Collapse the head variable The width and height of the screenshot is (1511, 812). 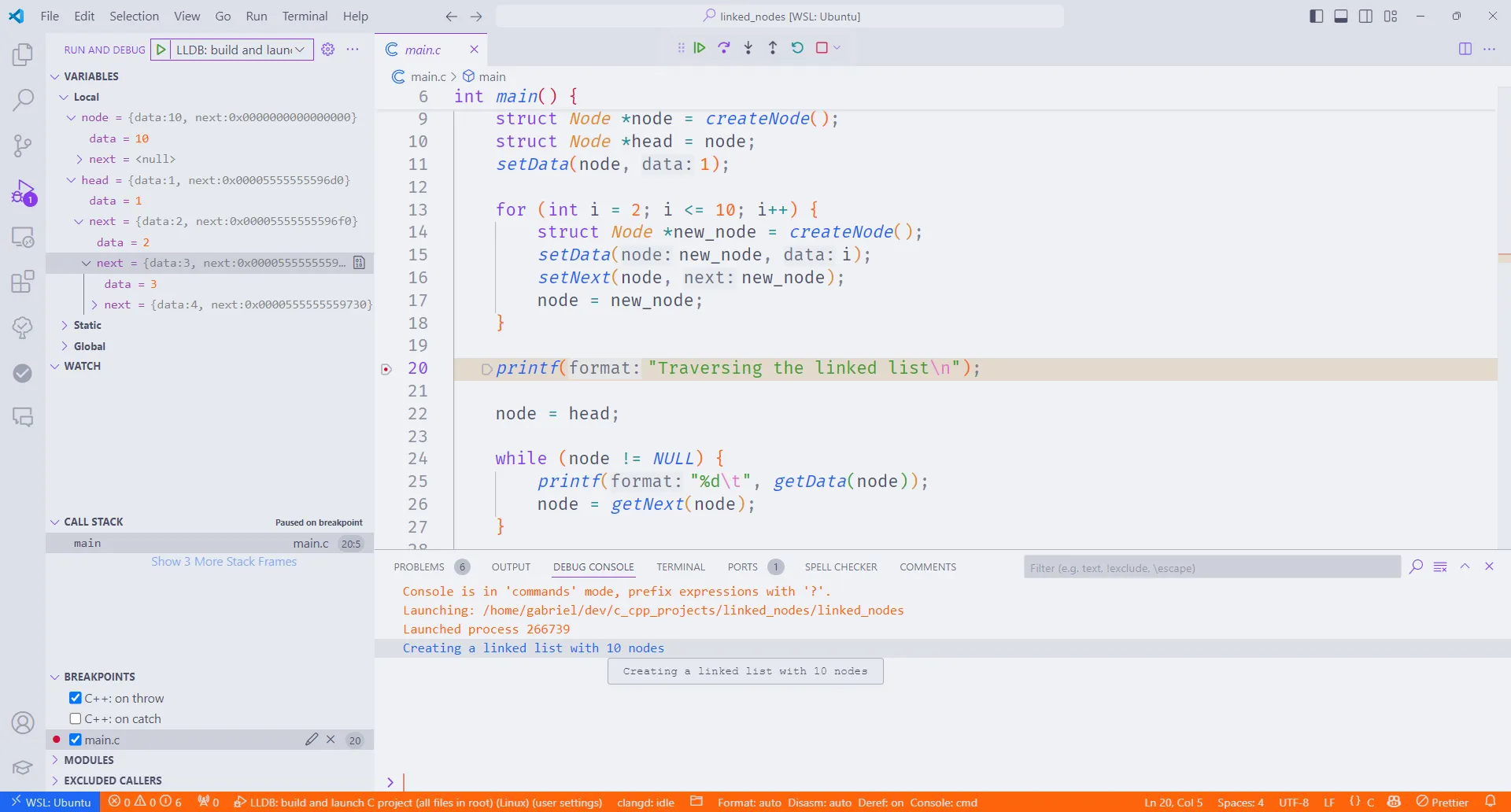[x=71, y=180]
